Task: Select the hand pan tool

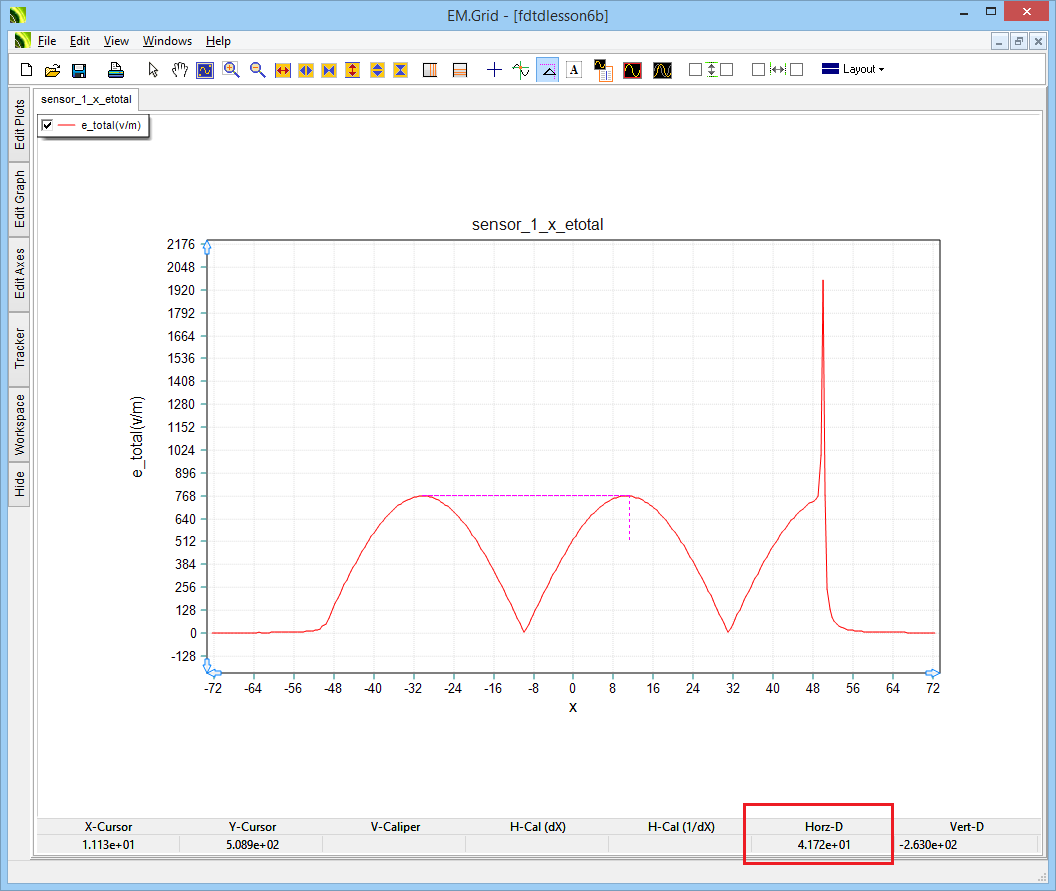Action: (179, 70)
